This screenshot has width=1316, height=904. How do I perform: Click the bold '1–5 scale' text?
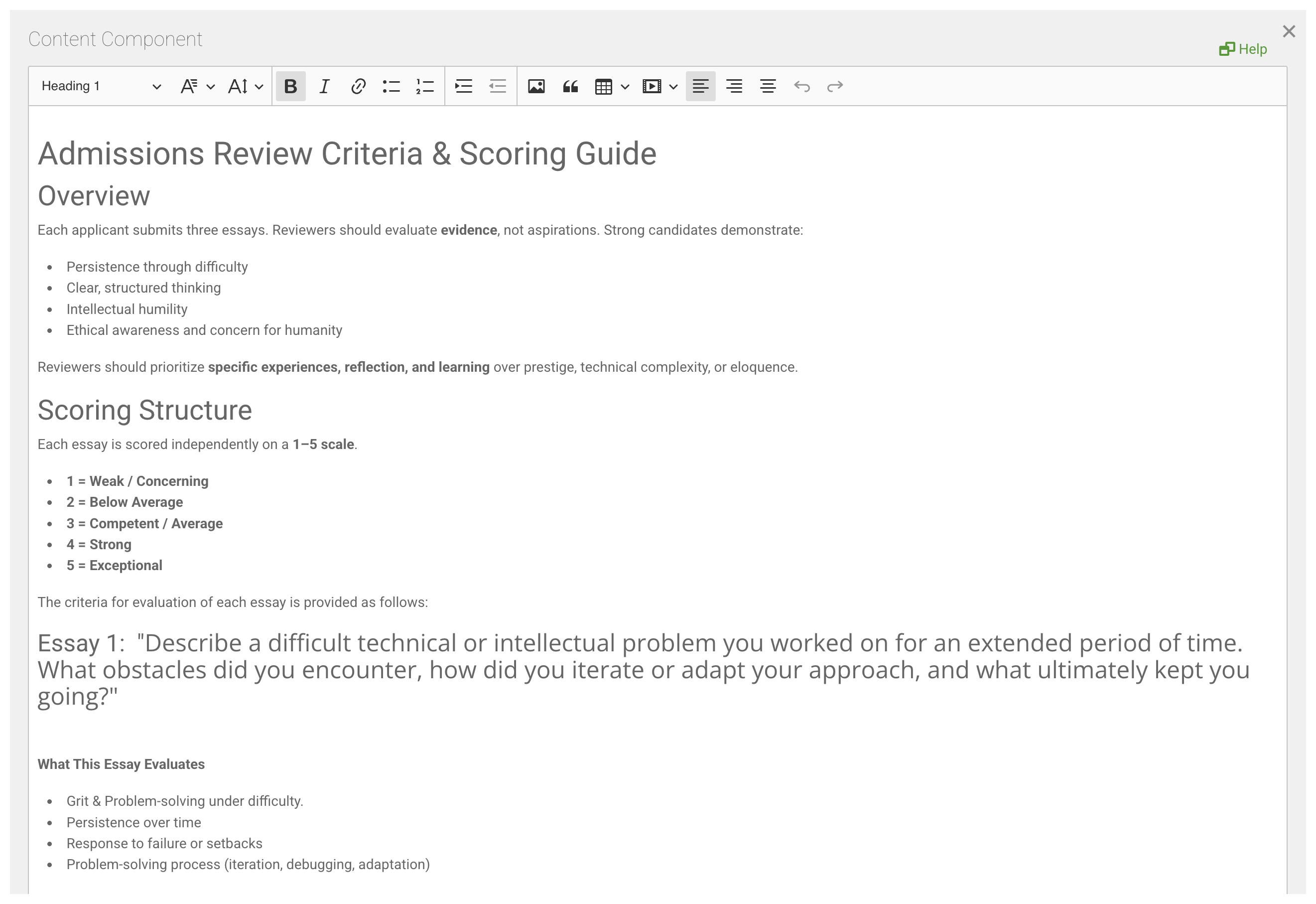(x=323, y=444)
